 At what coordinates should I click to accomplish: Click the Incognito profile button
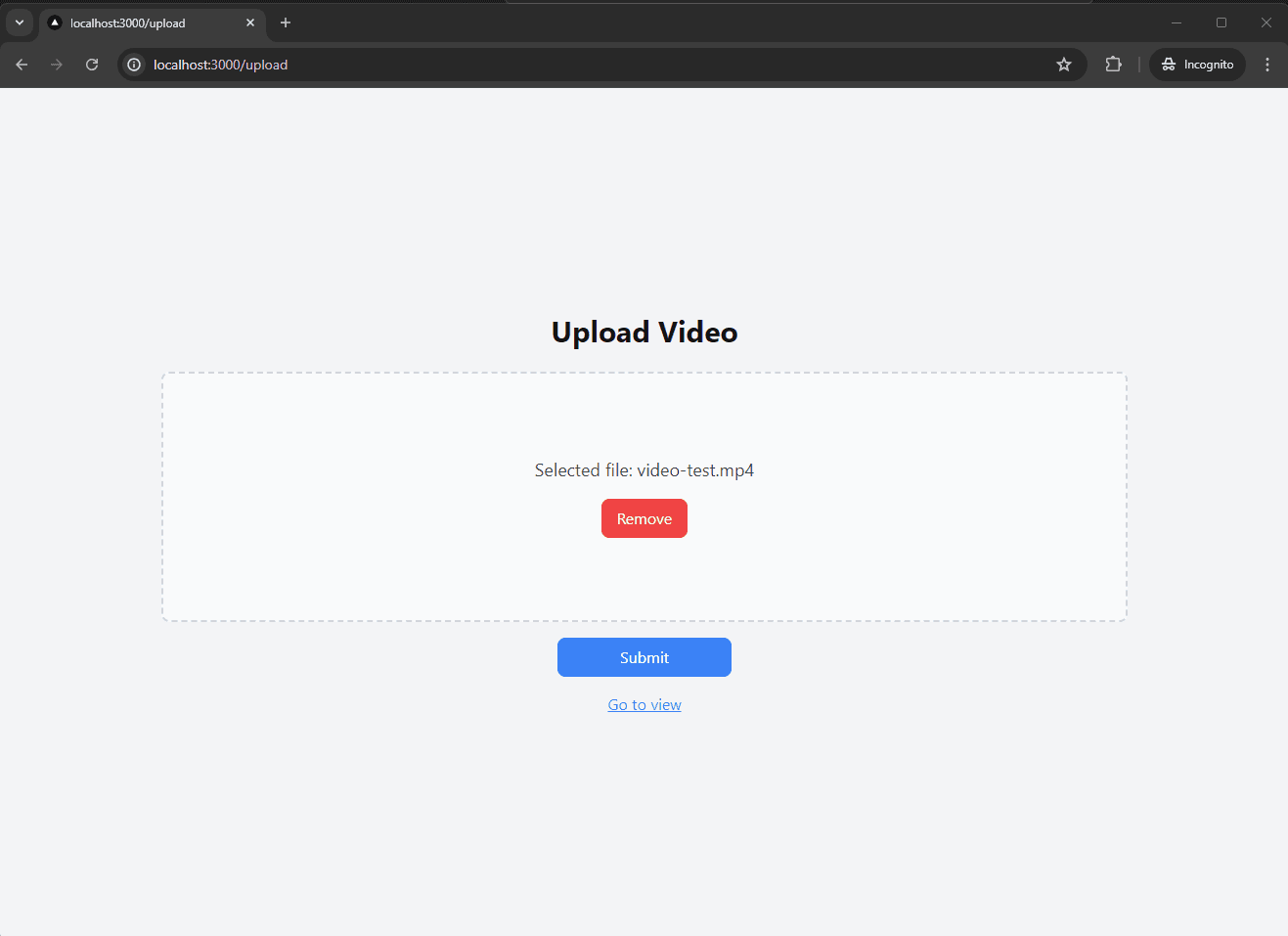pyautogui.click(x=1197, y=65)
